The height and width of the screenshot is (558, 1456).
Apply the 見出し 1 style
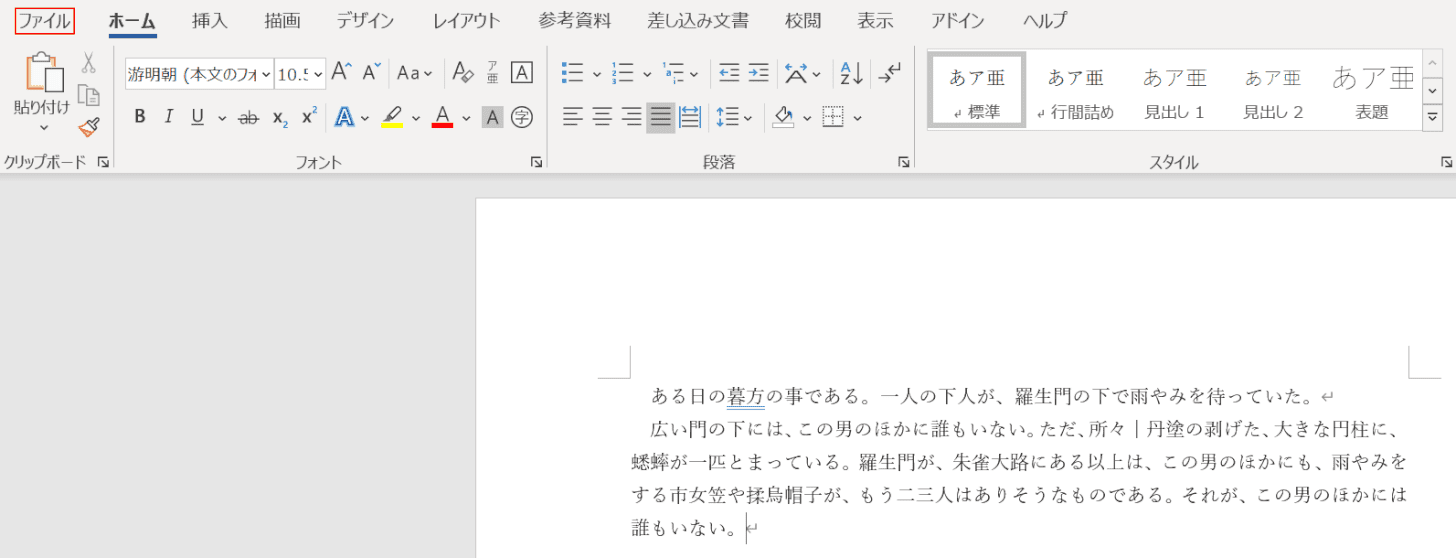click(1174, 90)
